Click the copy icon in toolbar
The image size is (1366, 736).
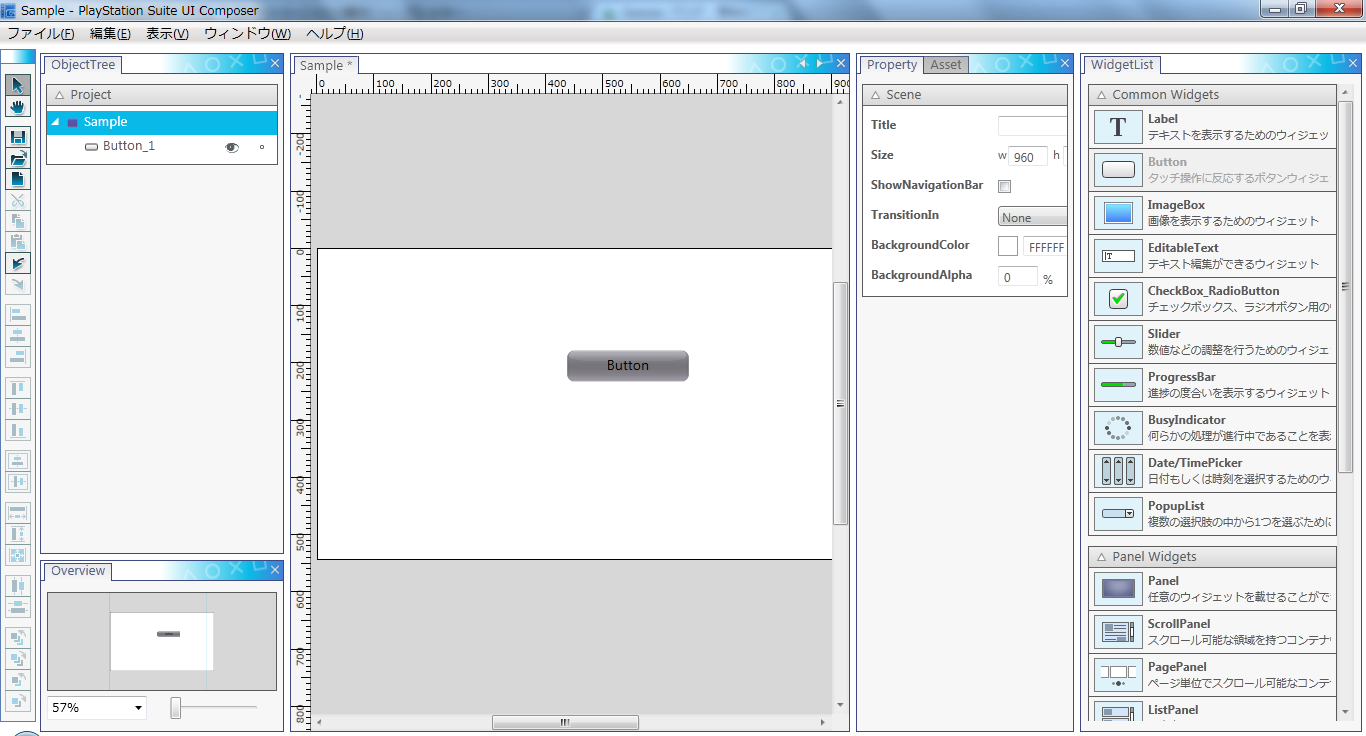coord(18,221)
